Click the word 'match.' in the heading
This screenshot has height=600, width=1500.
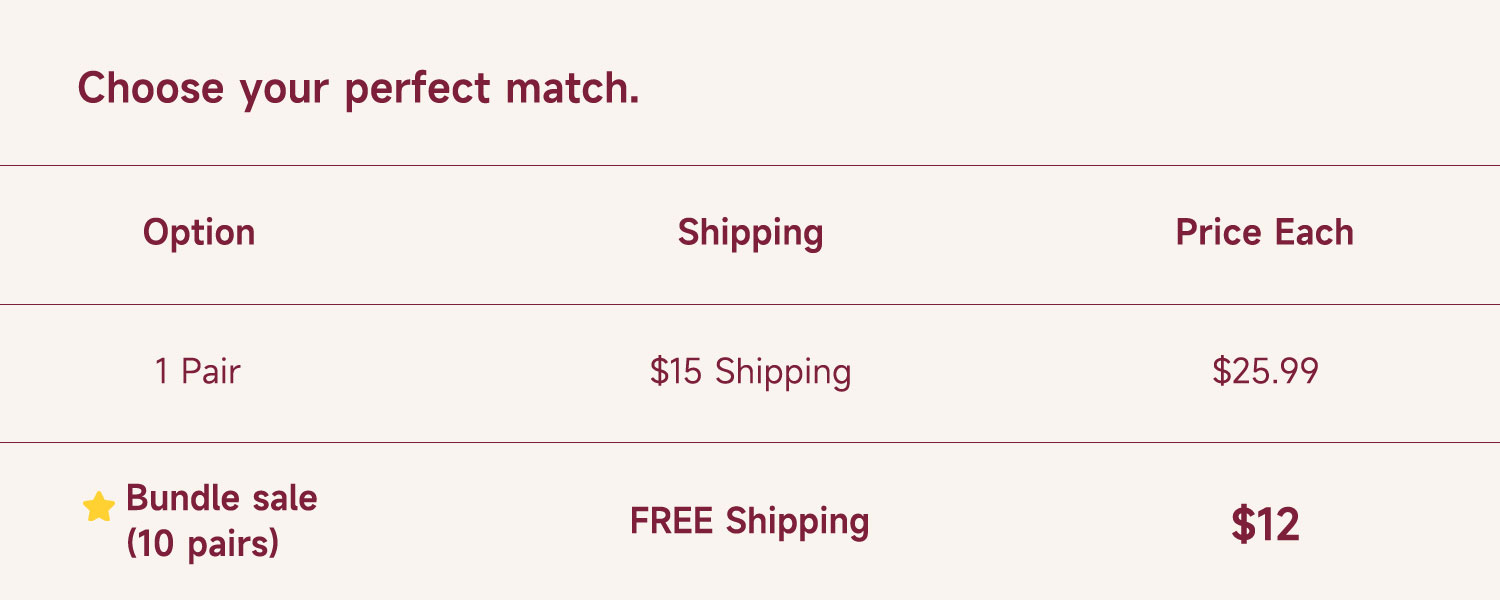pos(572,88)
